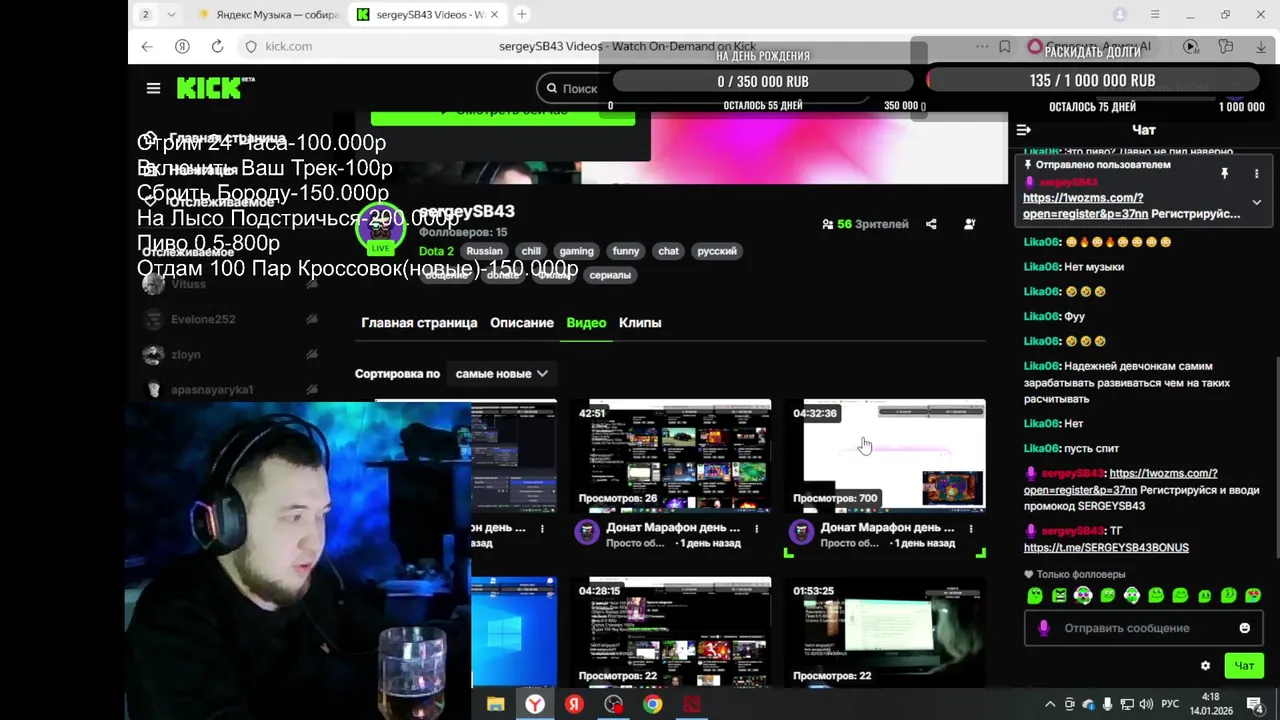Select the Dota 2 category link
Screen dimensions: 1280x720
[x=436, y=251]
